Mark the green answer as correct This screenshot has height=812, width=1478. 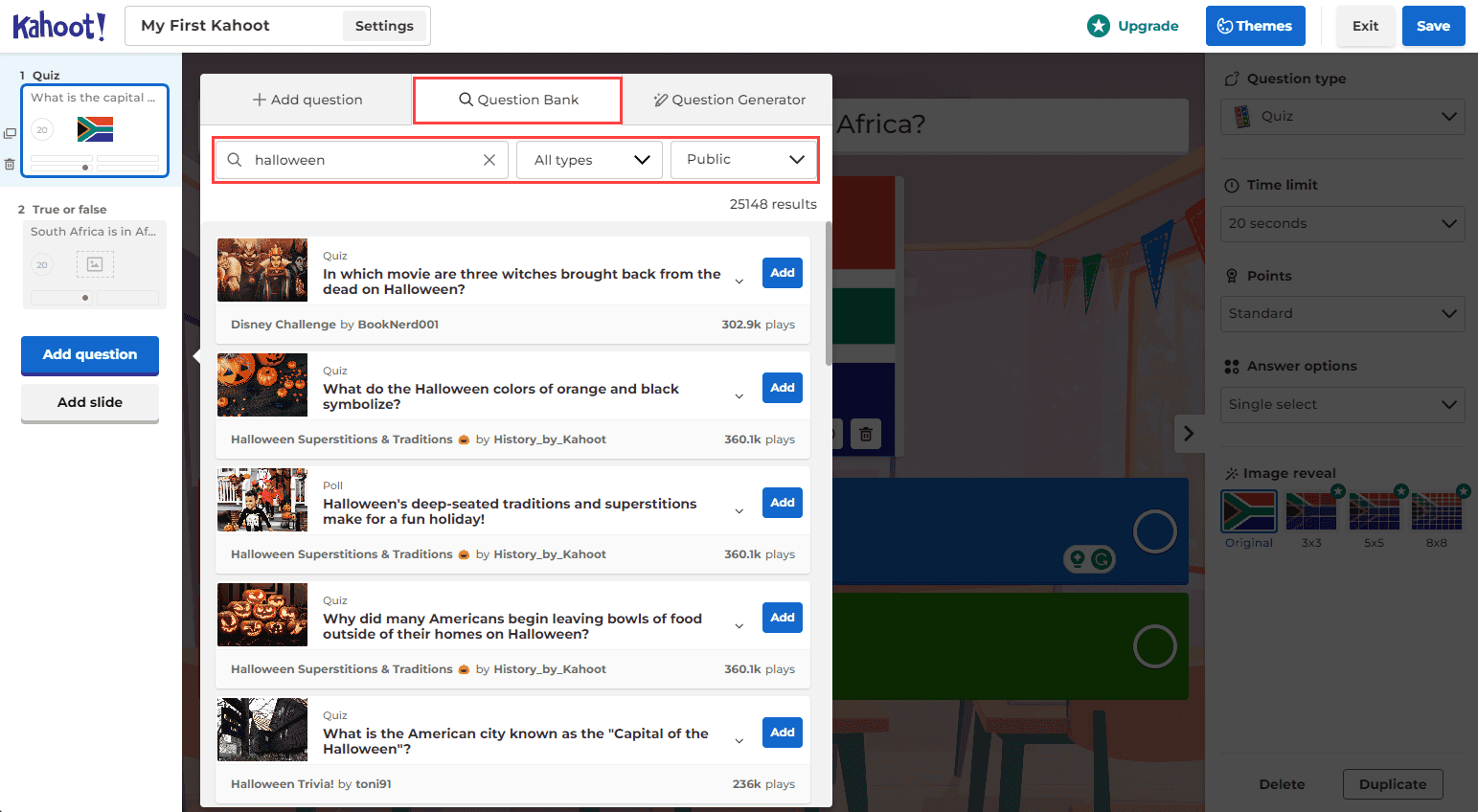[x=1155, y=646]
